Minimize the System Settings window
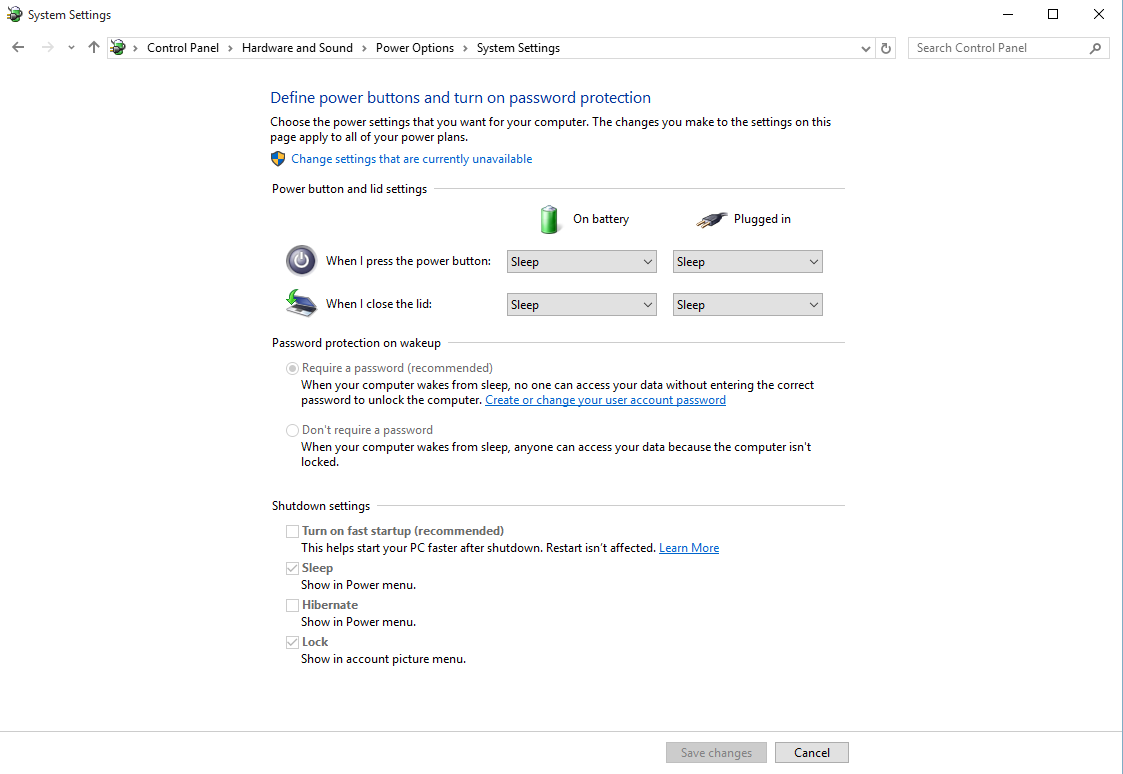The height and width of the screenshot is (774, 1123). click(1008, 14)
